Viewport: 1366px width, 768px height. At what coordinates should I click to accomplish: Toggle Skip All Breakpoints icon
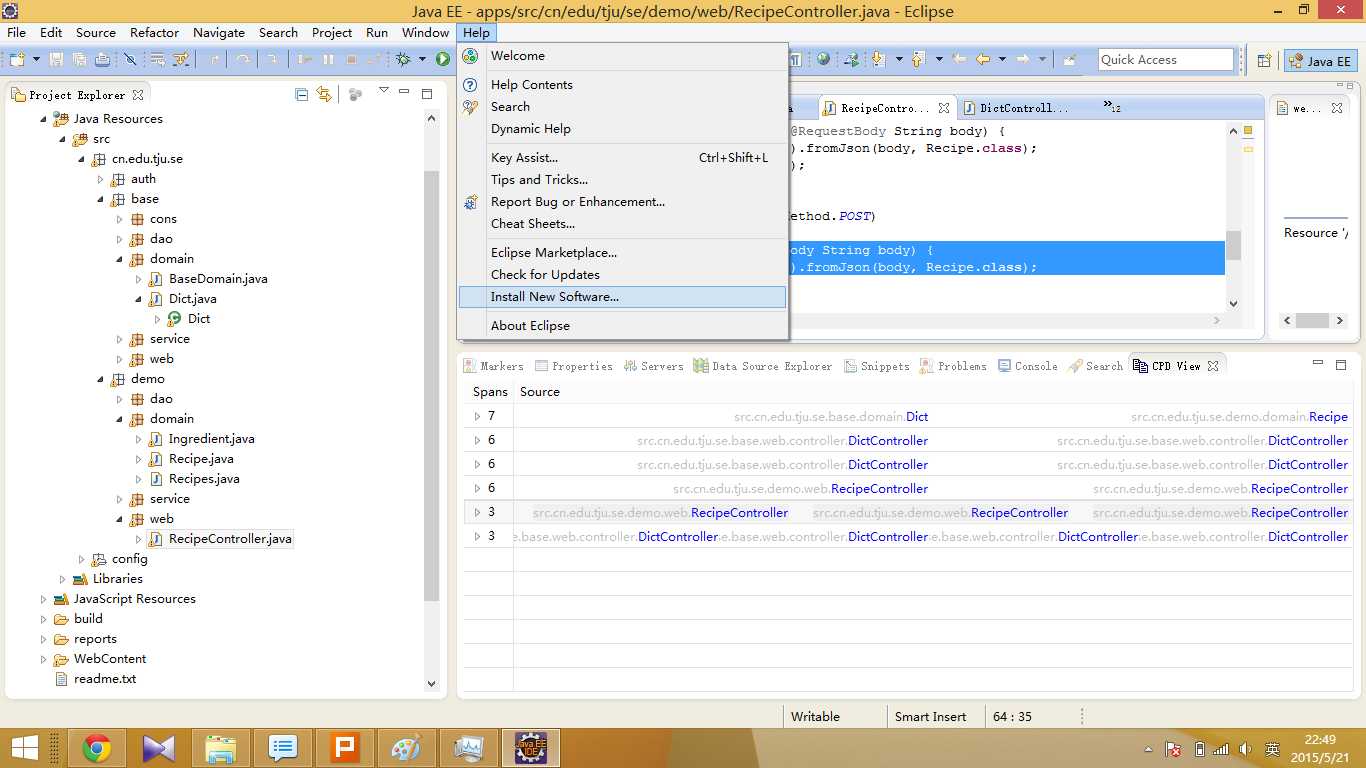pos(130,60)
